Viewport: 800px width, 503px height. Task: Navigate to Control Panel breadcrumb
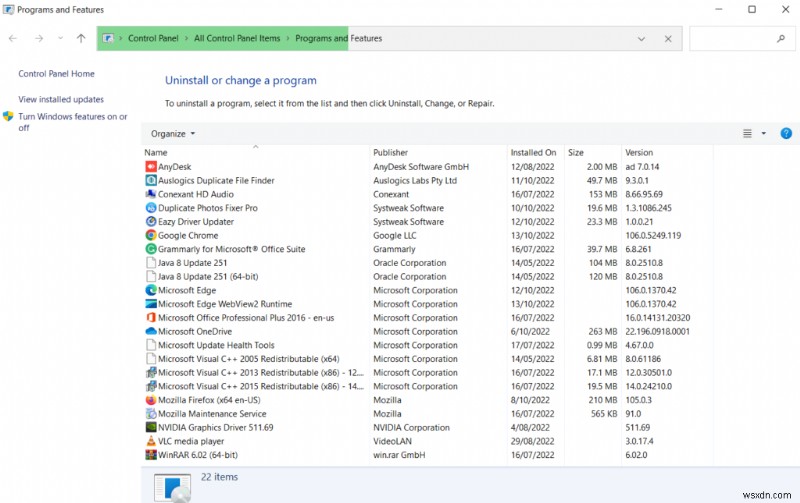tap(153, 38)
